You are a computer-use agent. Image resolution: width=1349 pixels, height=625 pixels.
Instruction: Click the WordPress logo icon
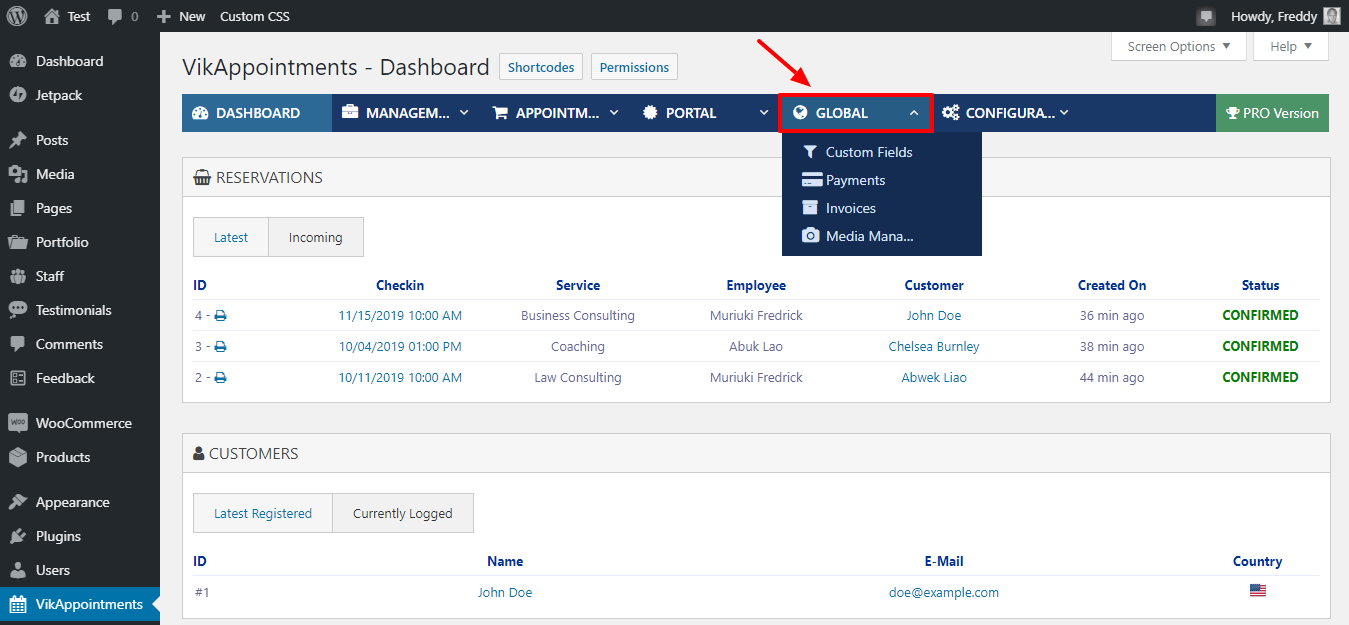pos(17,16)
